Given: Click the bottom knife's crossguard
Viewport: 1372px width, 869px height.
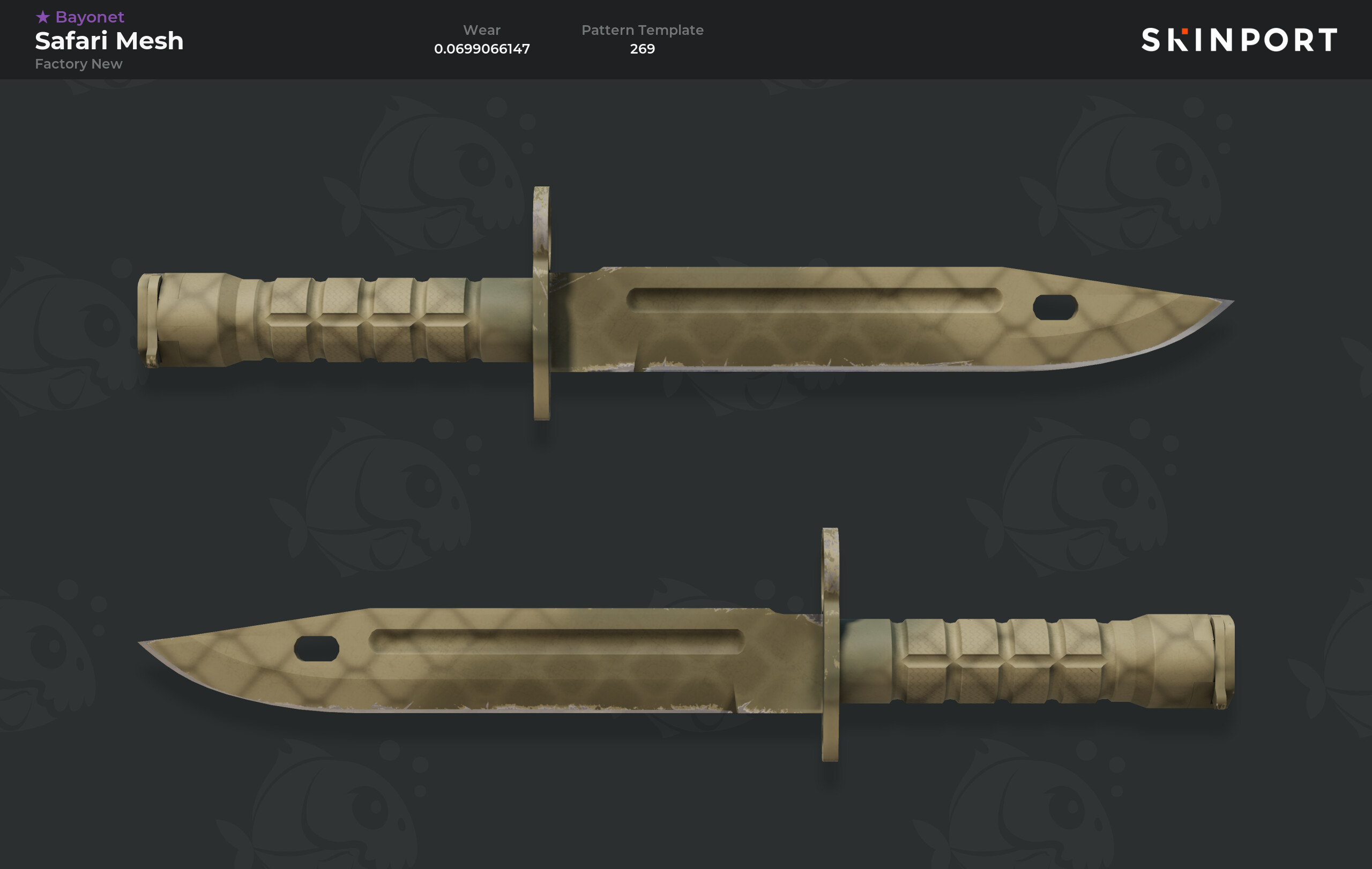Looking at the screenshot, I should [830, 644].
